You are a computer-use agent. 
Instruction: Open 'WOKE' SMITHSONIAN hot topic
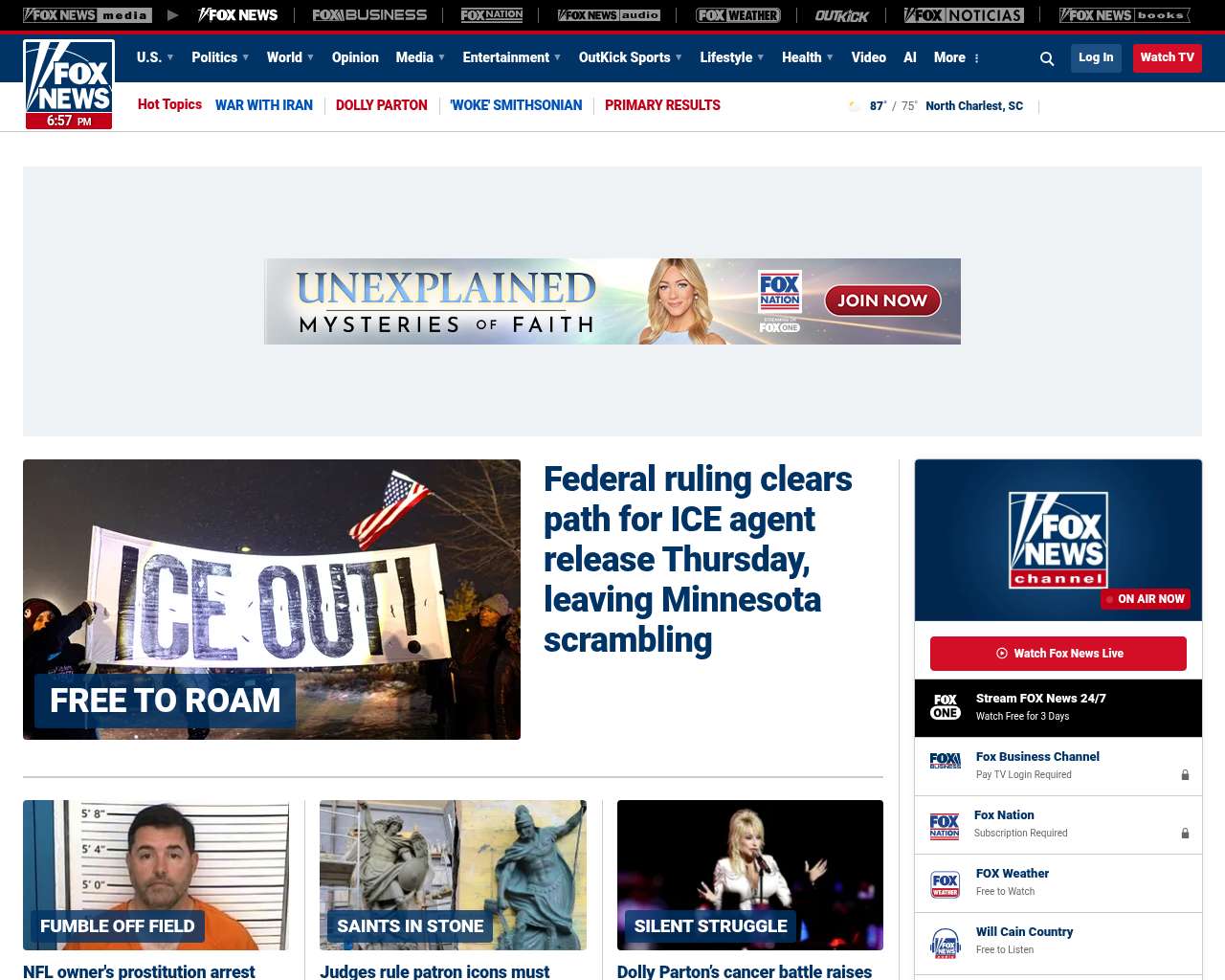tap(516, 105)
